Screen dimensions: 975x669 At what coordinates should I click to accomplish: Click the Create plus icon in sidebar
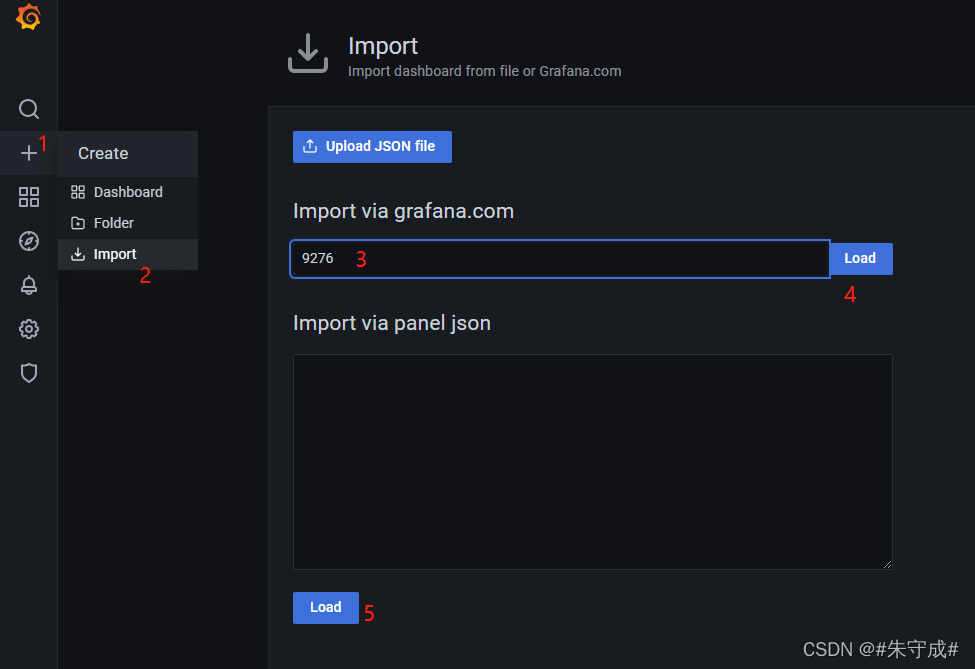pos(29,153)
